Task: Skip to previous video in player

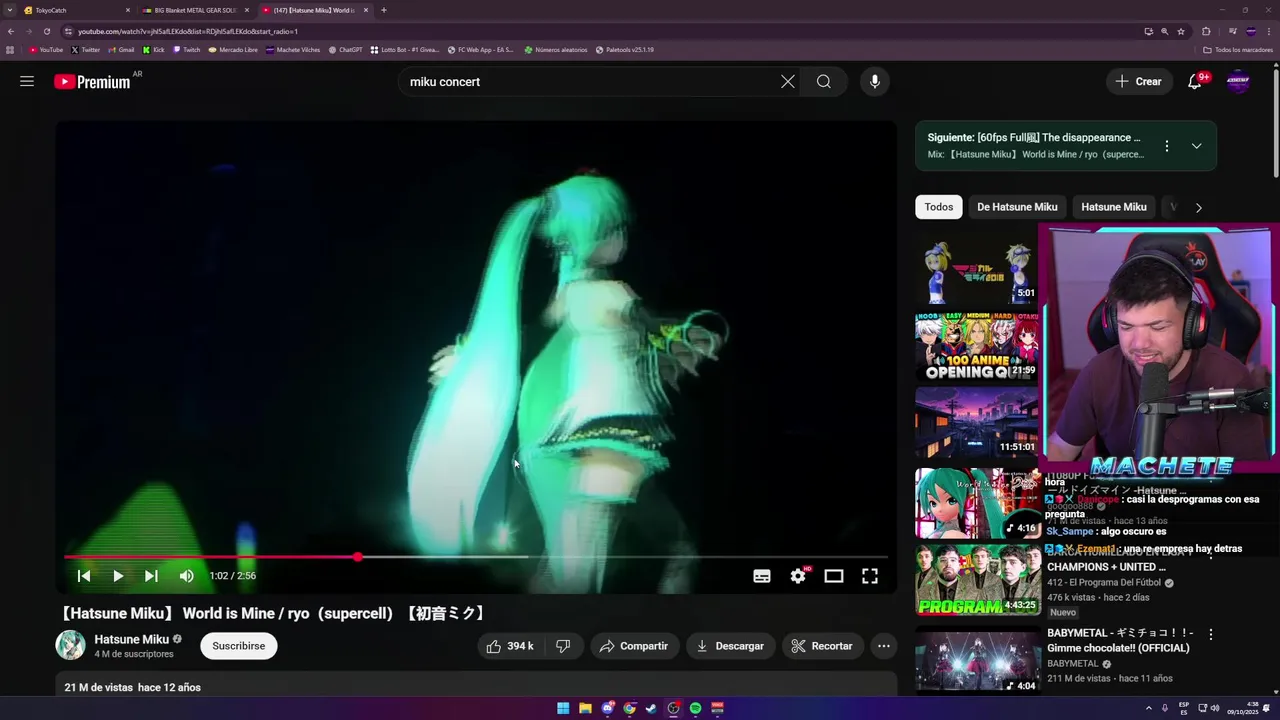Action: pyautogui.click(x=84, y=576)
